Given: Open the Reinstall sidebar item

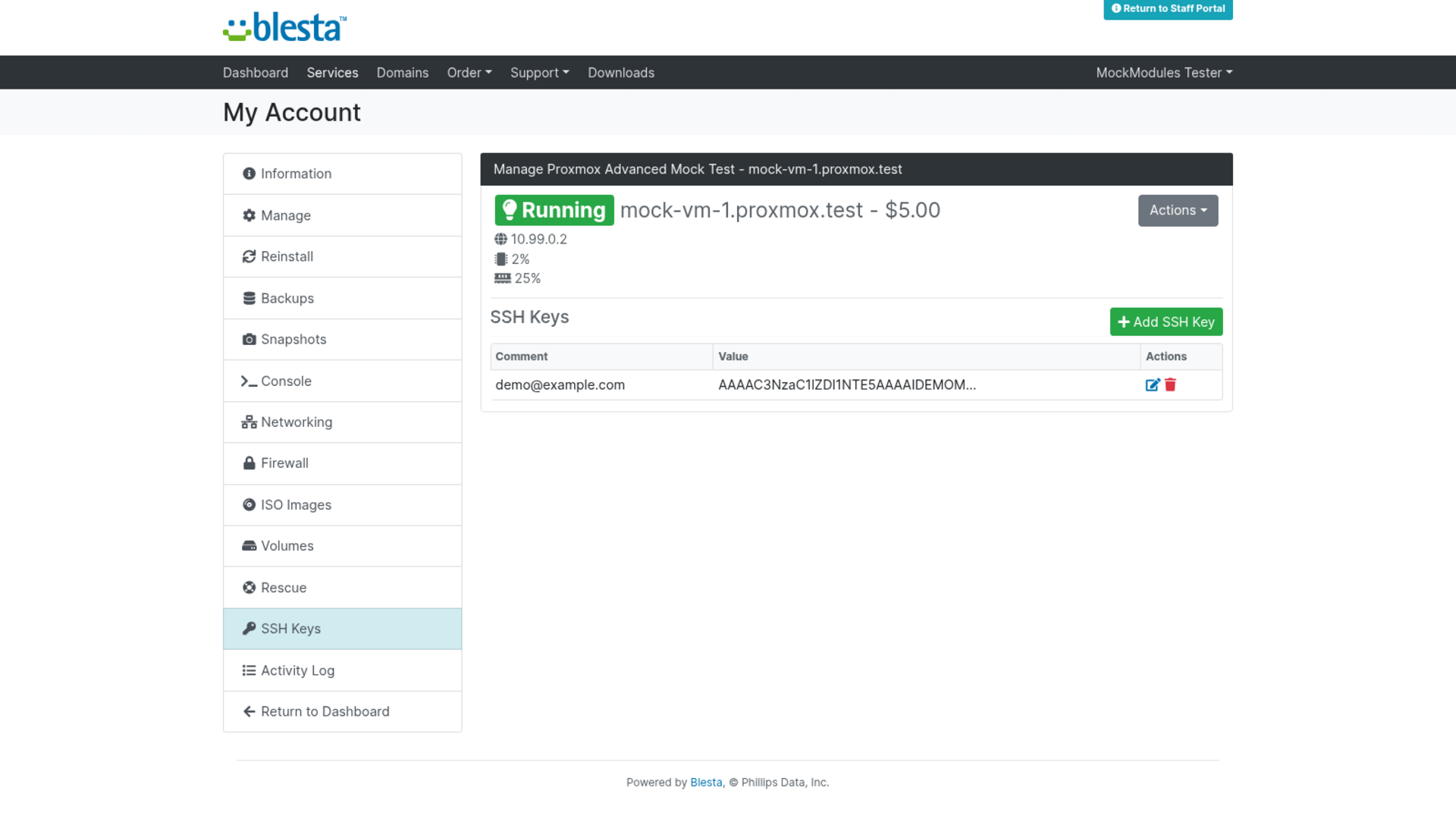Looking at the screenshot, I should pyautogui.click(x=343, y=256).
